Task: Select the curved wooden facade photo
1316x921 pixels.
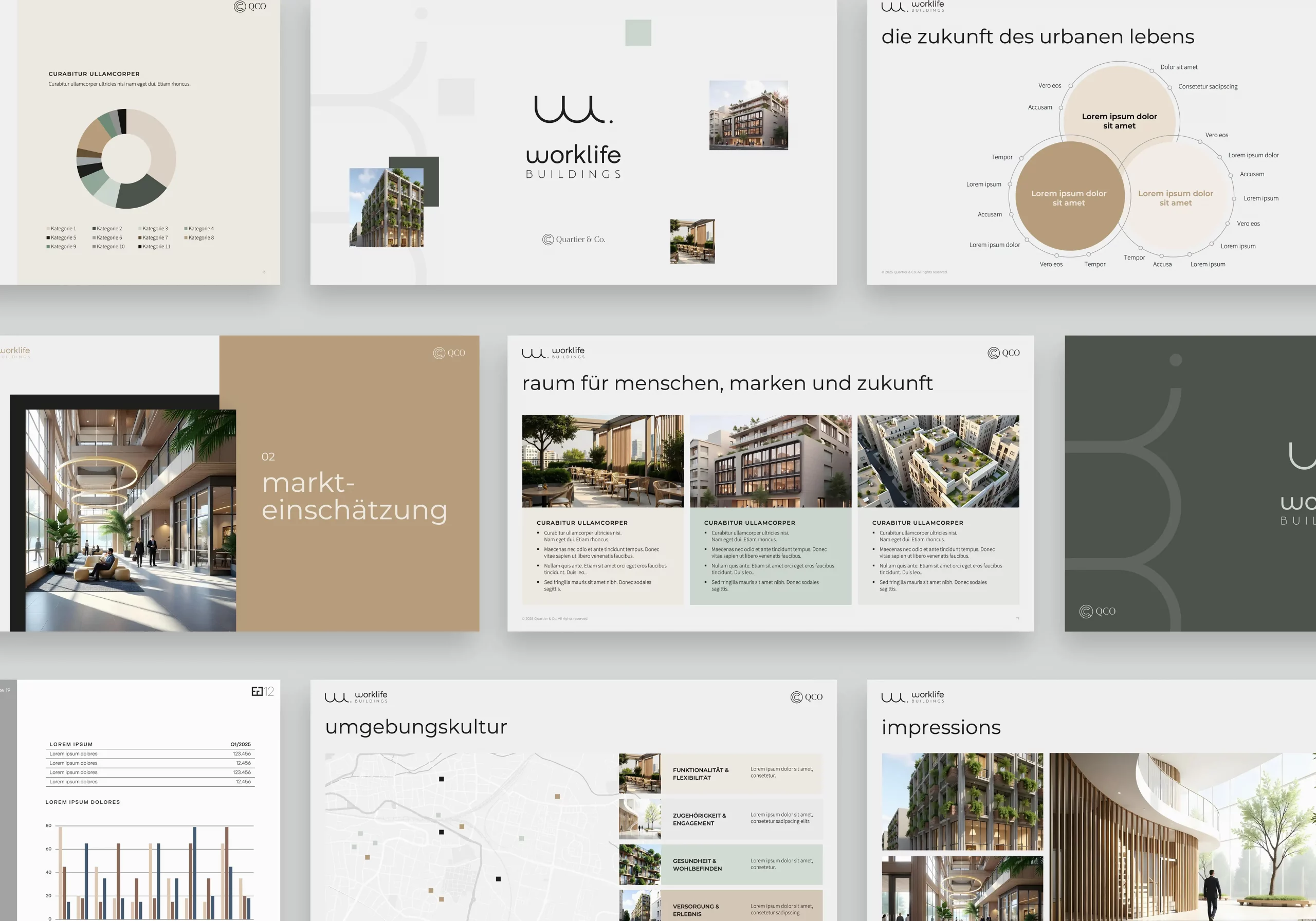Action: [x=1181, y=837]
